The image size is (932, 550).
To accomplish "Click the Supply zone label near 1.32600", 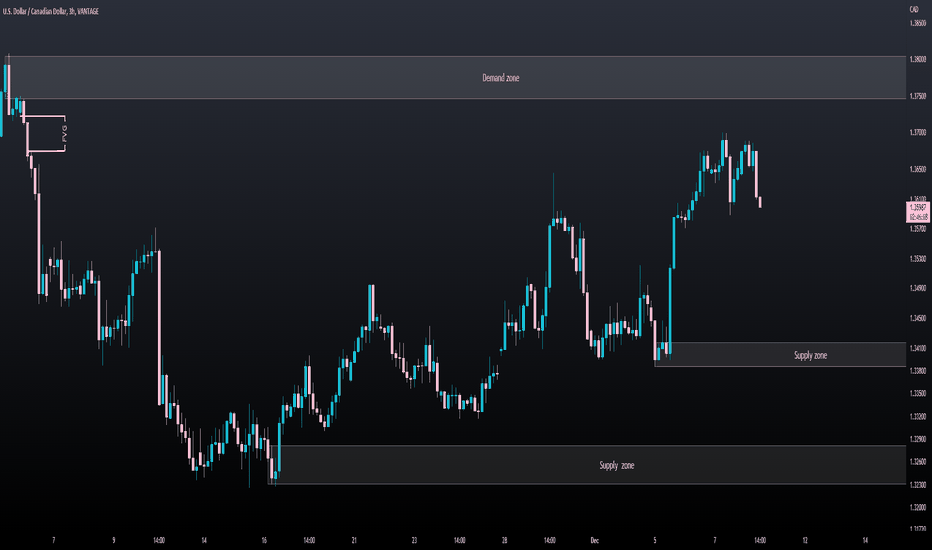I will point(616,466).
